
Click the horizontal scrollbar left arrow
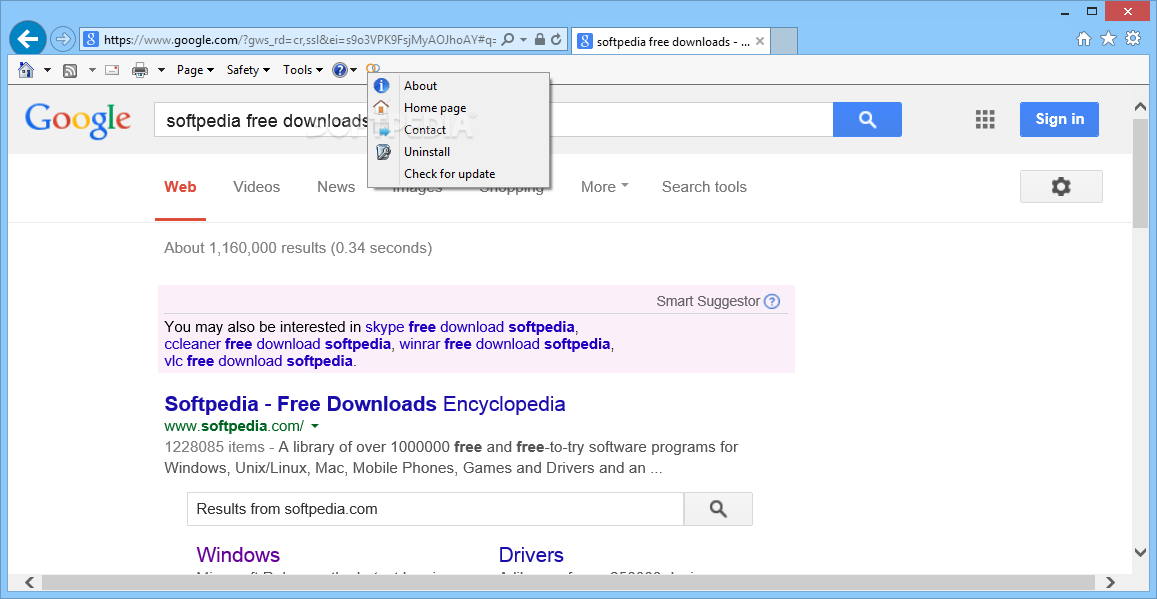pyautogui.click(x=30, y=581)
